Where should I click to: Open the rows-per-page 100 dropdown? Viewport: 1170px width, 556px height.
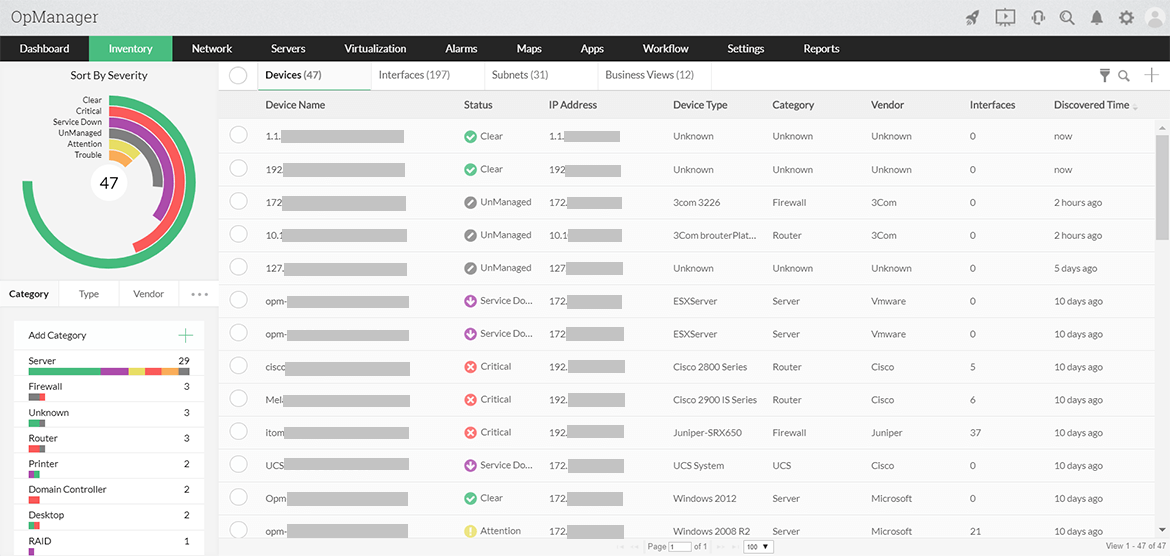pos(759,547)
